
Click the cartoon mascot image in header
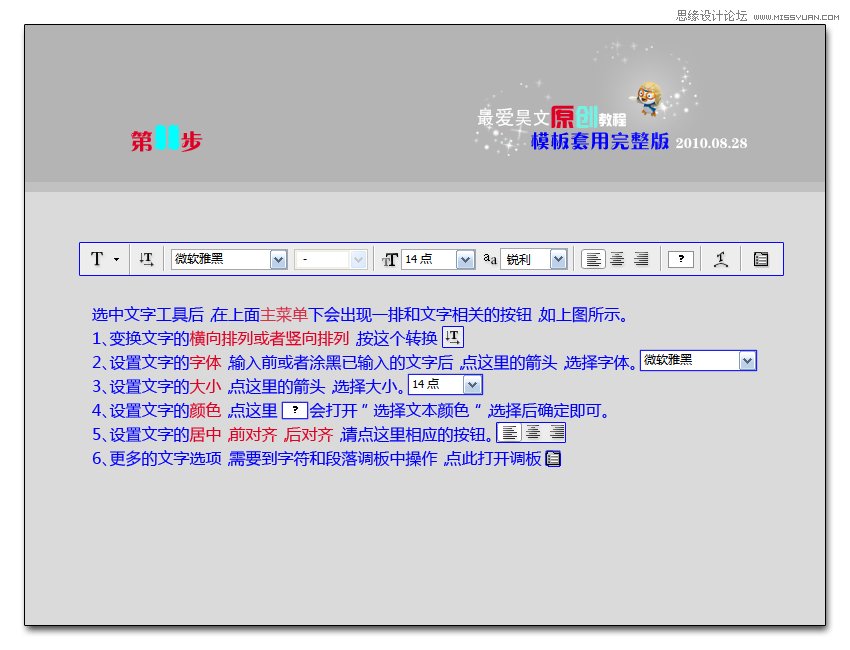[x=649, y=99]
